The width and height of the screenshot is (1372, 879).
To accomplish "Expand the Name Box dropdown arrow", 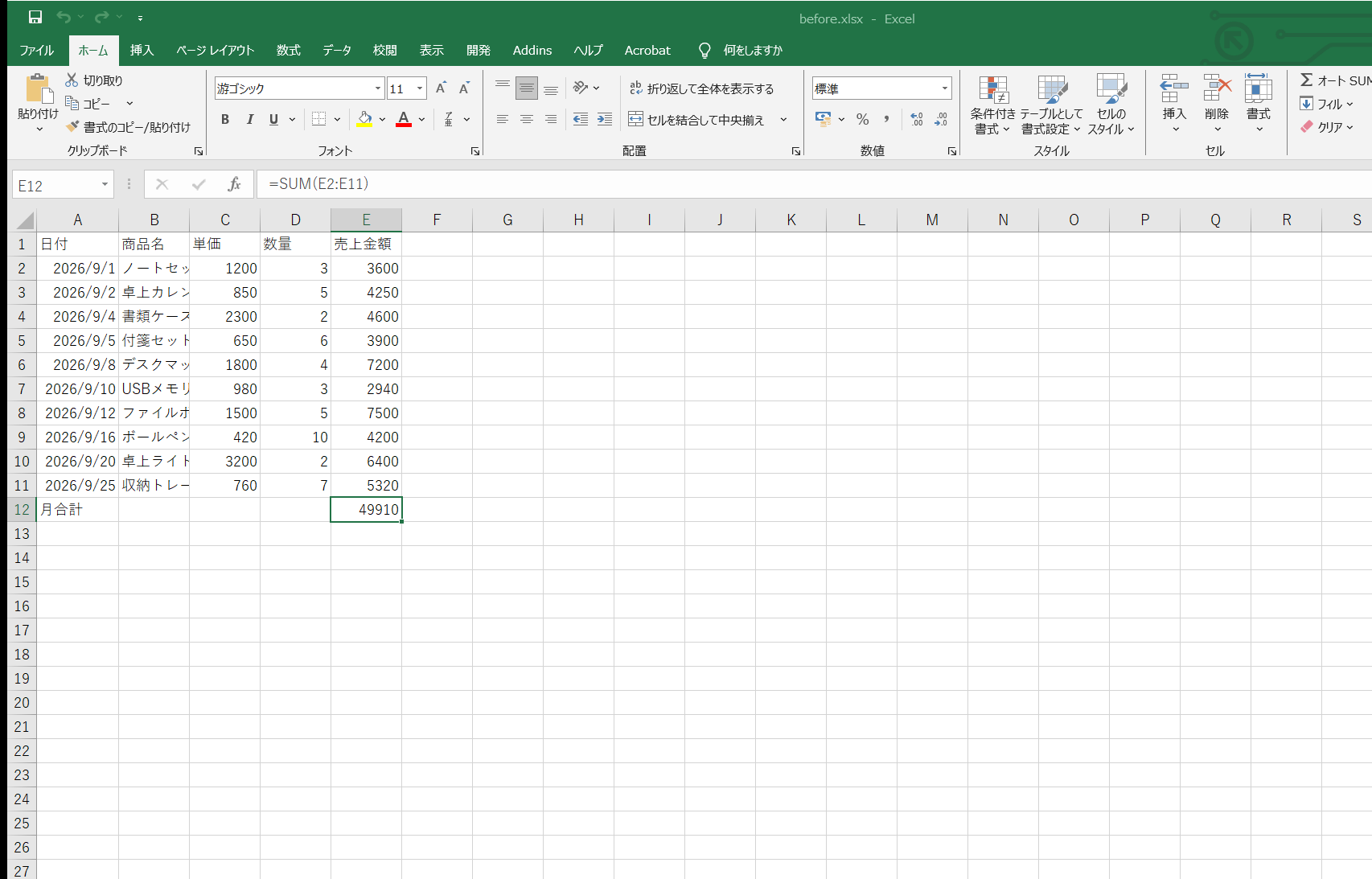I will pyautogui.click(x=105, y=185).
